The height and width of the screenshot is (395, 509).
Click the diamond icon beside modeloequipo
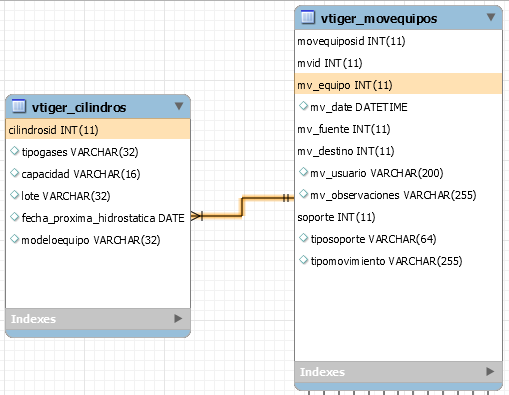pyautogui.click(x=15, y=239)
